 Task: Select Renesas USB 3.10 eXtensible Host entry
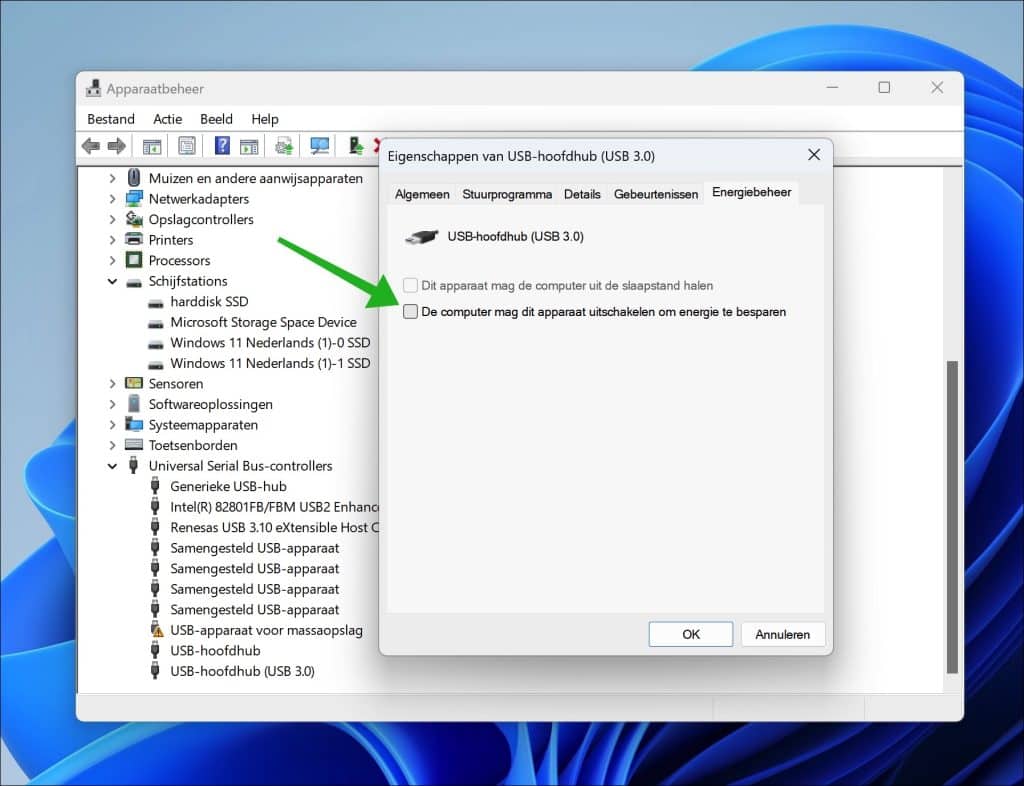click(x=274, y=527)
